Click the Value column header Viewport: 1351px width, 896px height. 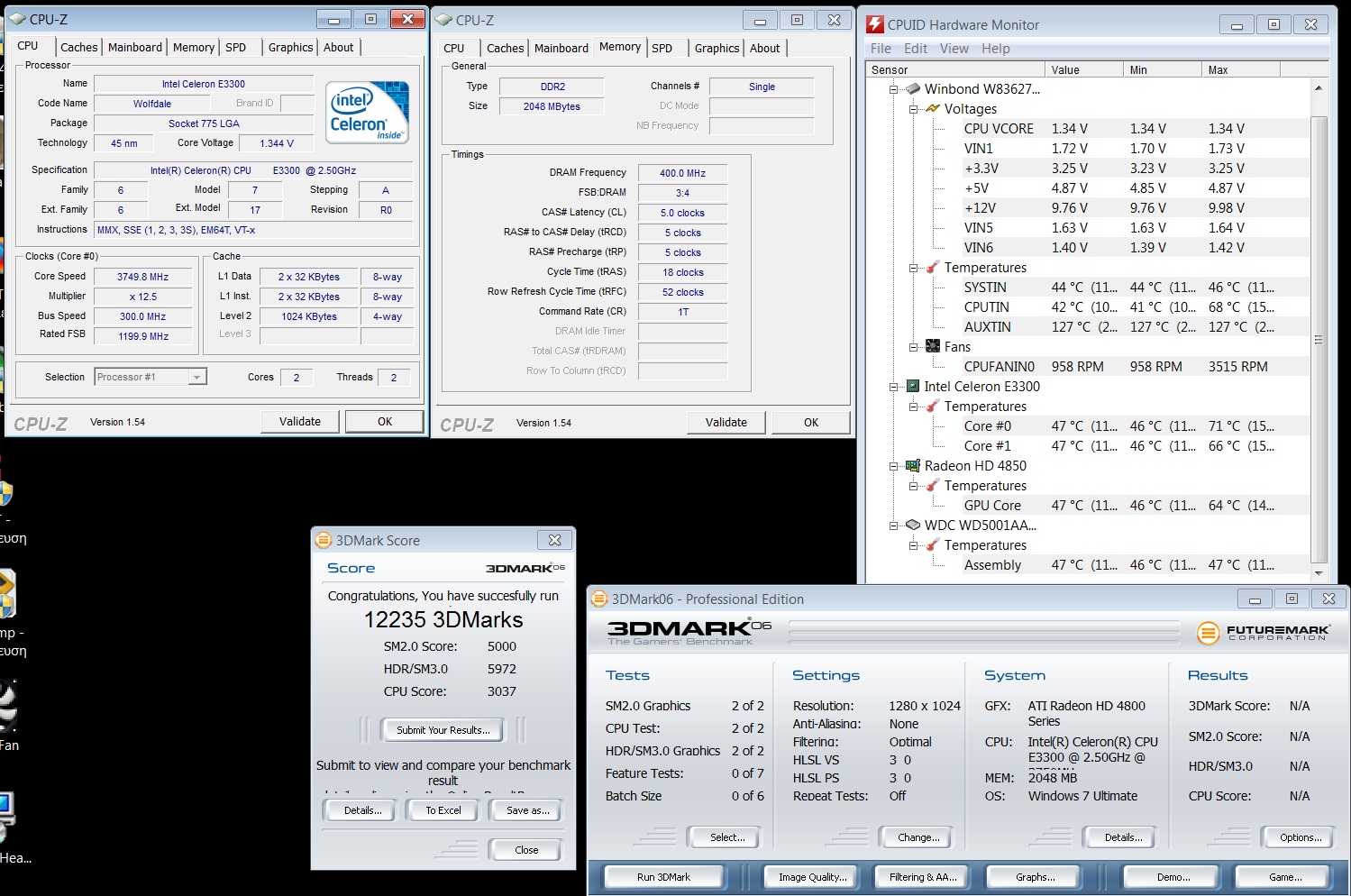[1086, 69]
